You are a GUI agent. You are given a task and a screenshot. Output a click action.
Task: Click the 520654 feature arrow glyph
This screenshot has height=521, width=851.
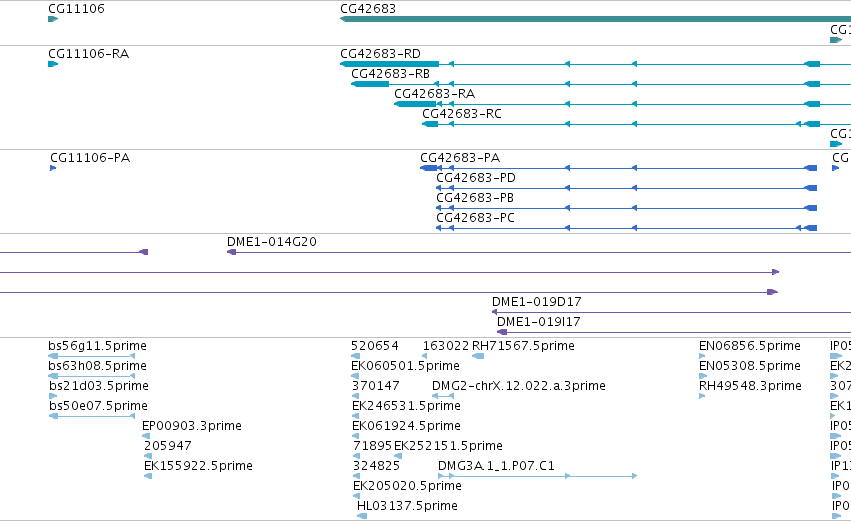pyautogui.click(x=355, y=357)
